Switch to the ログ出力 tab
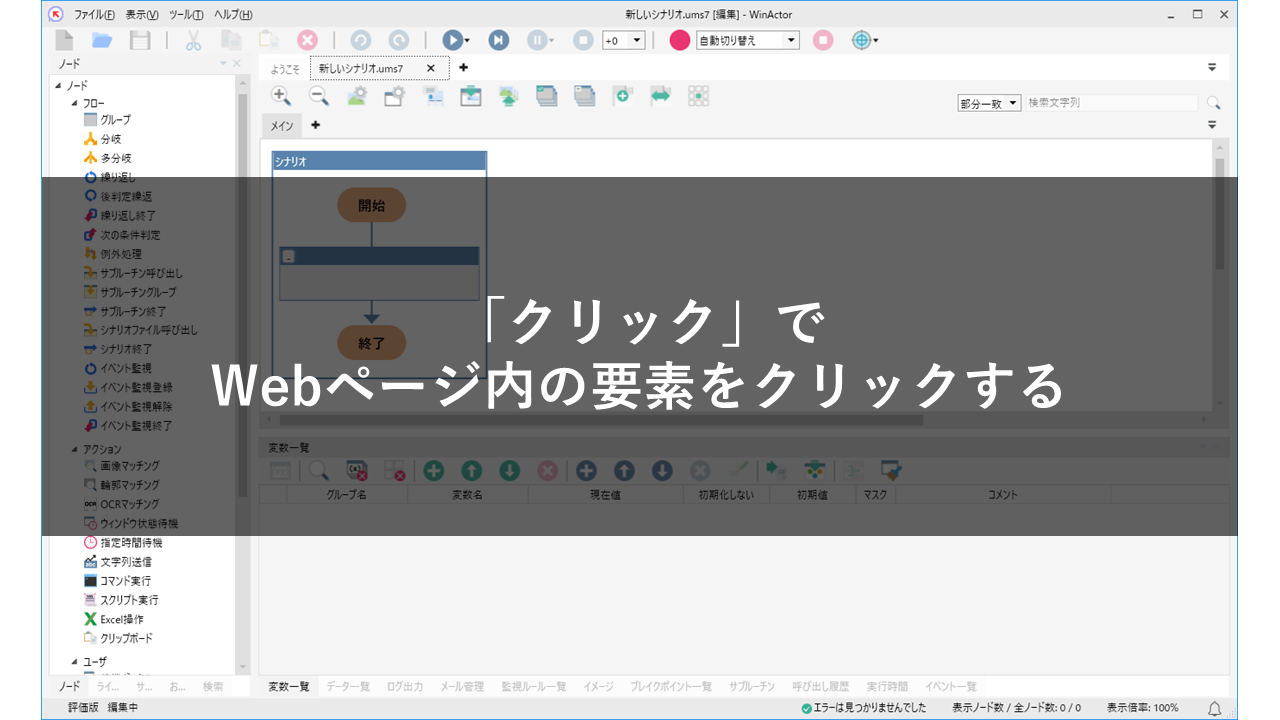The height and width of the screenshot is (720, 1280). pyautogui.click(x=404, y=687)
